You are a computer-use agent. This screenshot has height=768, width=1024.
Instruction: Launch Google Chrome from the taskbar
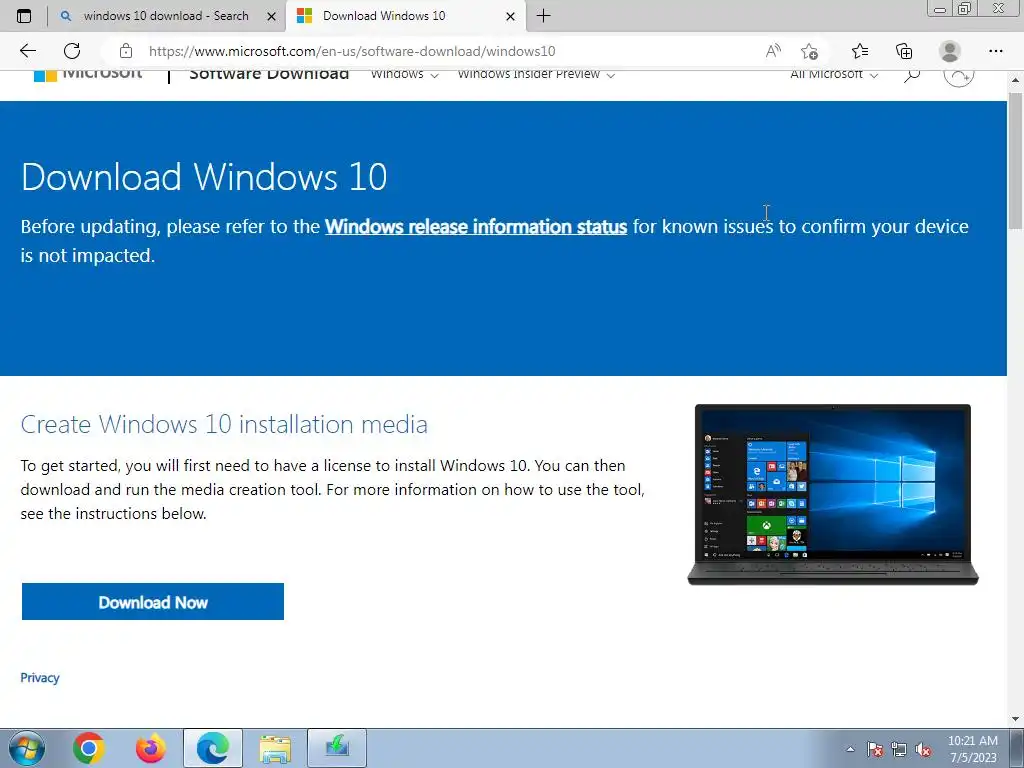click(x=89, y=748)
